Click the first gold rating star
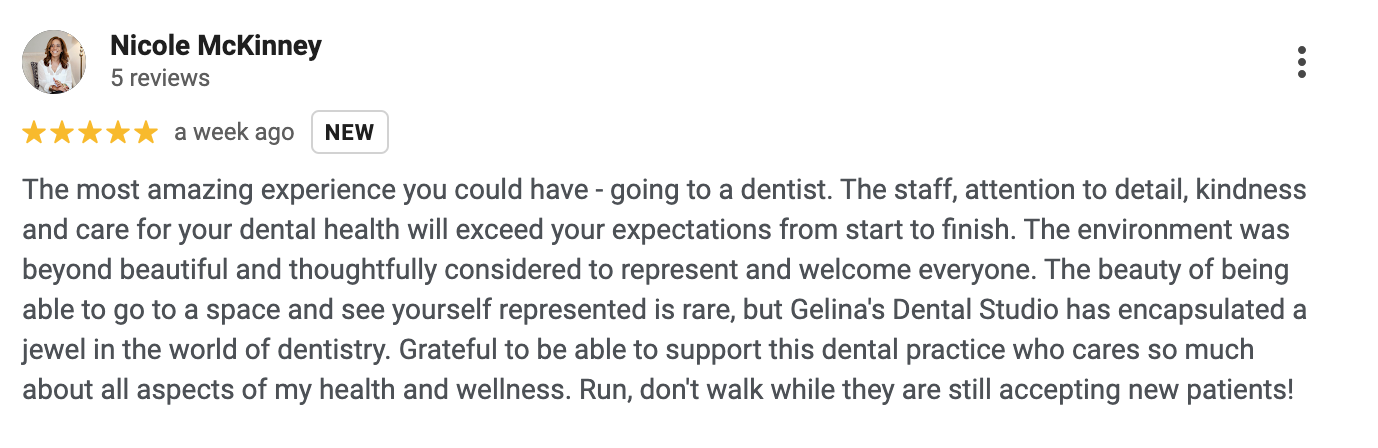Viewport: 1378px width, 448px height. point(35,132)
